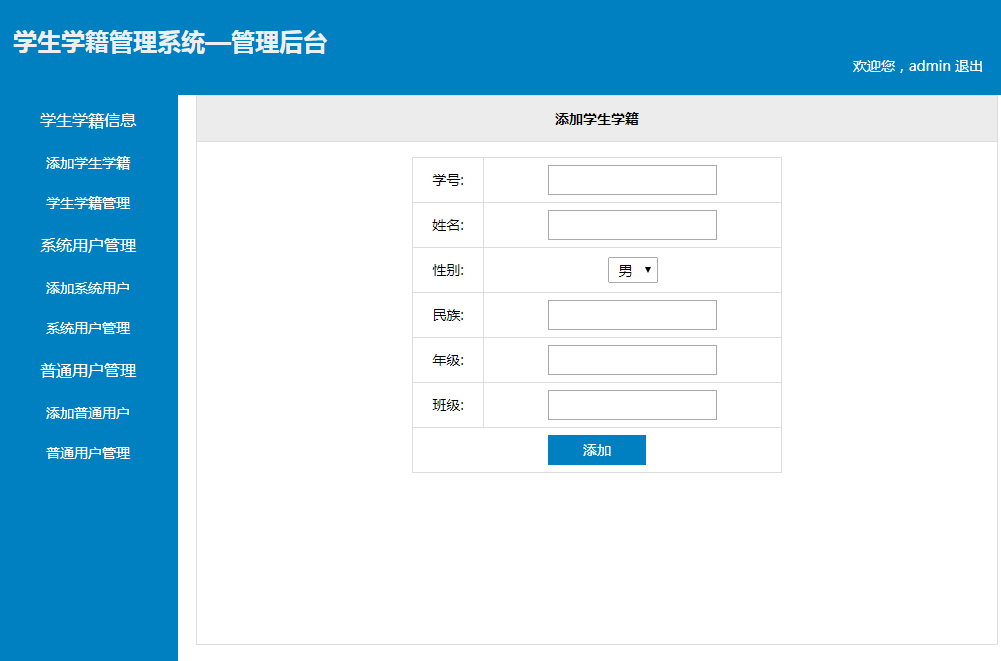Open the 添加系统用户 sidebar item
This screenshot has width=1001, height=661.
coord(88,287)
